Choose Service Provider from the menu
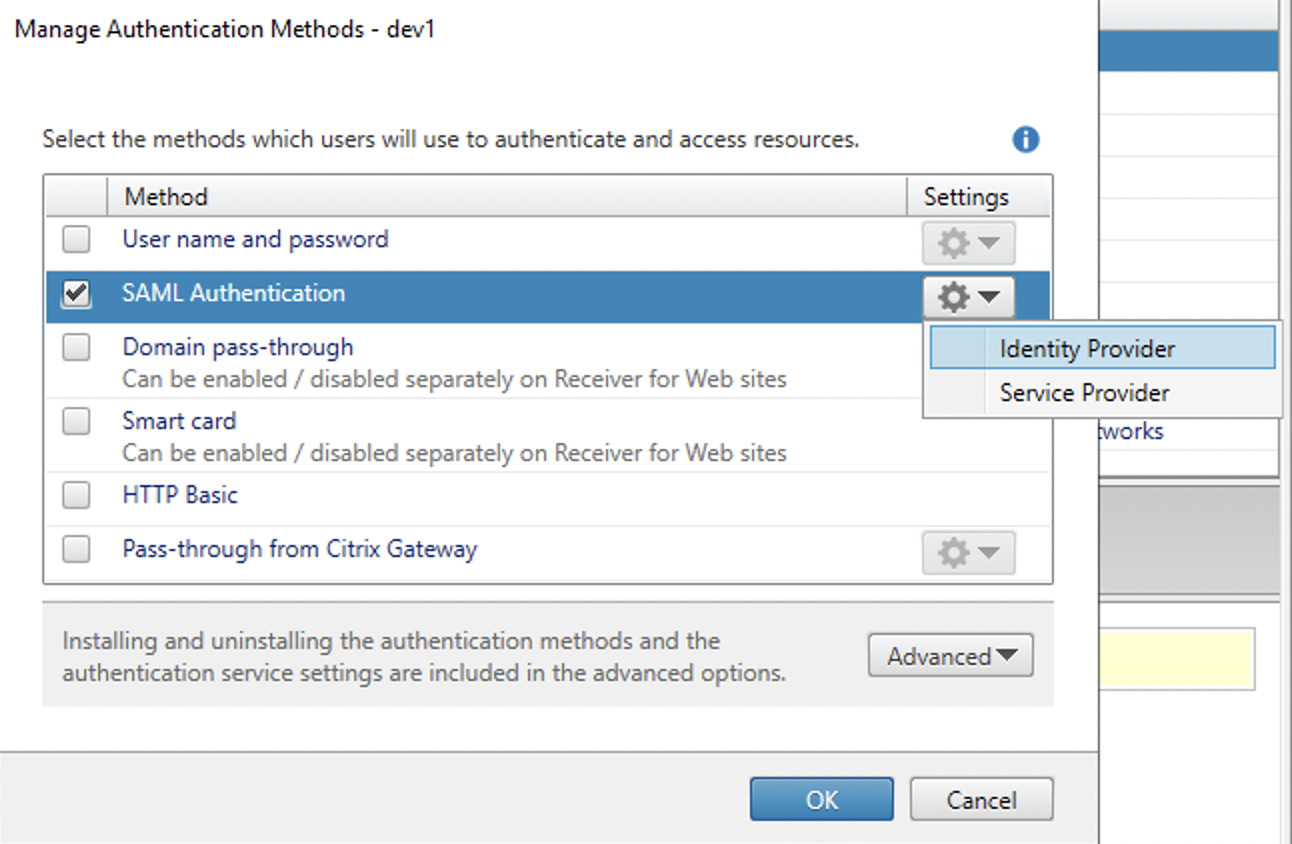Viewport: 1292px width, 844px height. (x=1084, y=393)
